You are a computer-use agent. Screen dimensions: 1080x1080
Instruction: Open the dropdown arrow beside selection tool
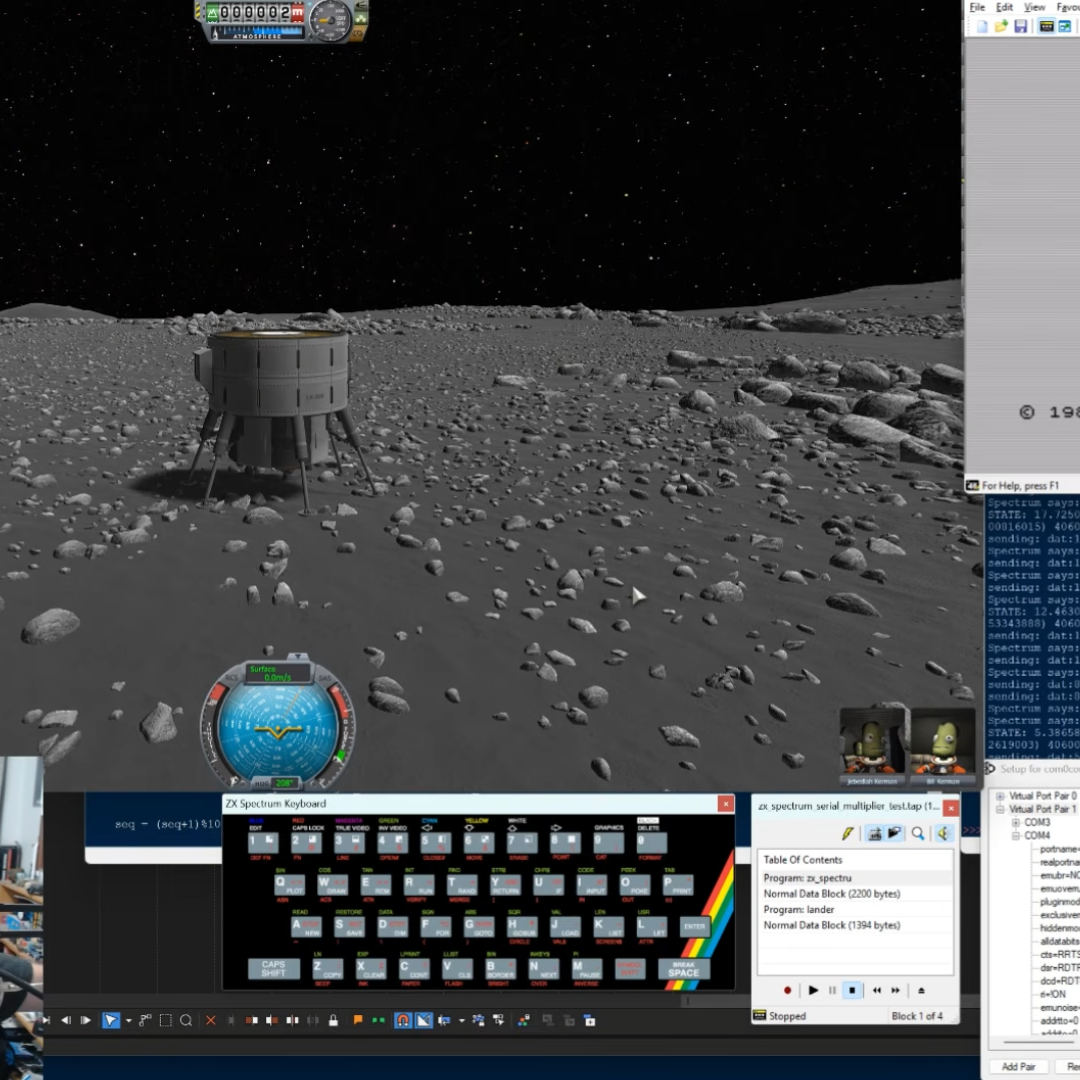pos(129,1021)
